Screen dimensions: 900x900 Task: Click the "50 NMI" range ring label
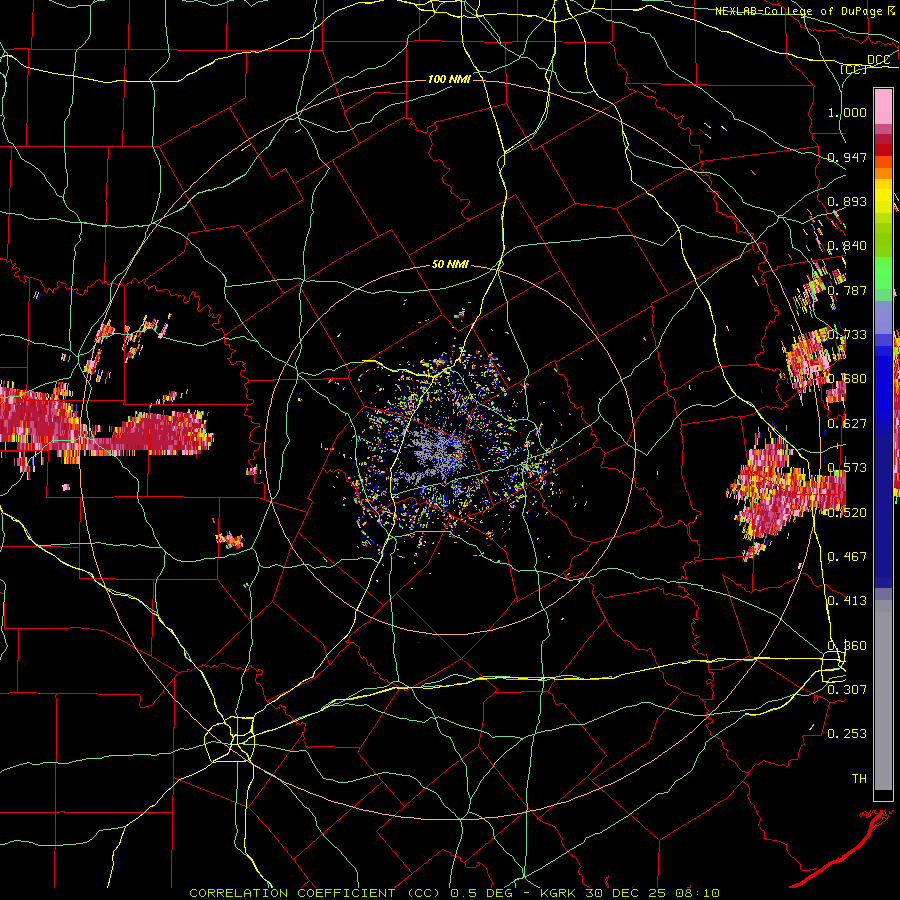point(450,264)
